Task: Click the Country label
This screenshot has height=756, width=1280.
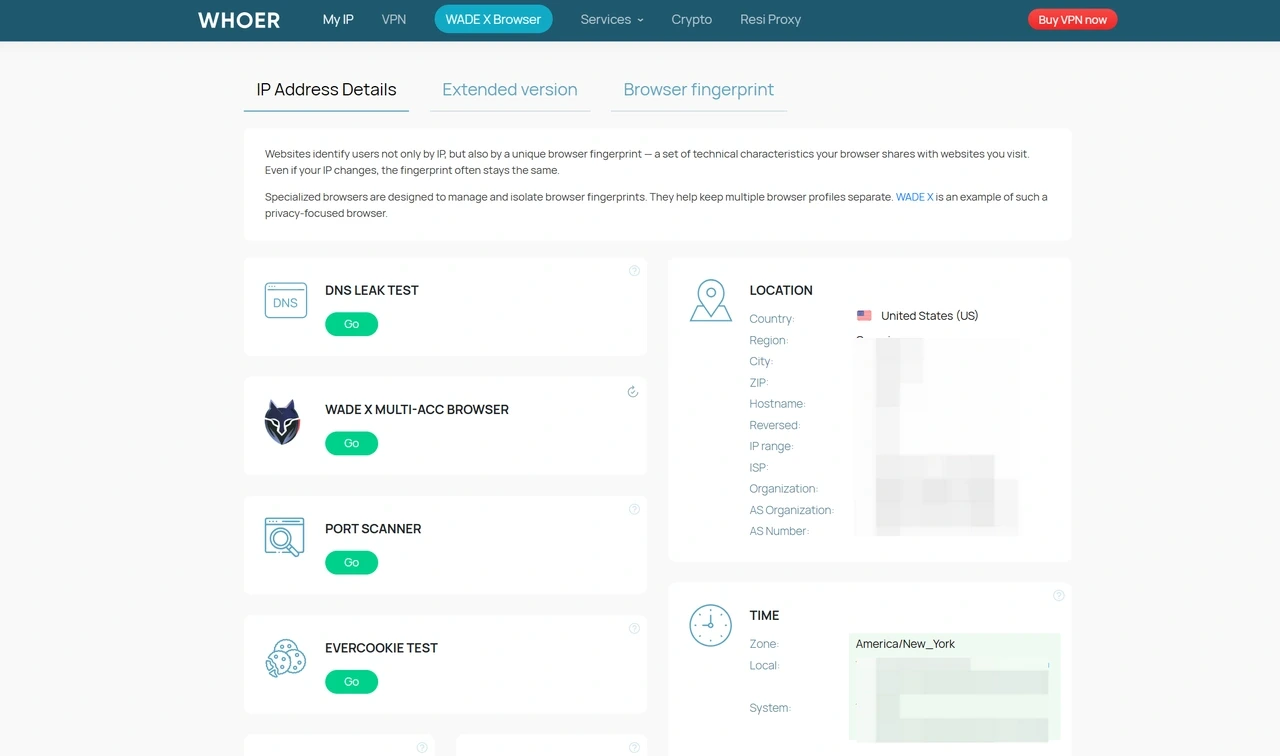Action: (x=772, y=319)
